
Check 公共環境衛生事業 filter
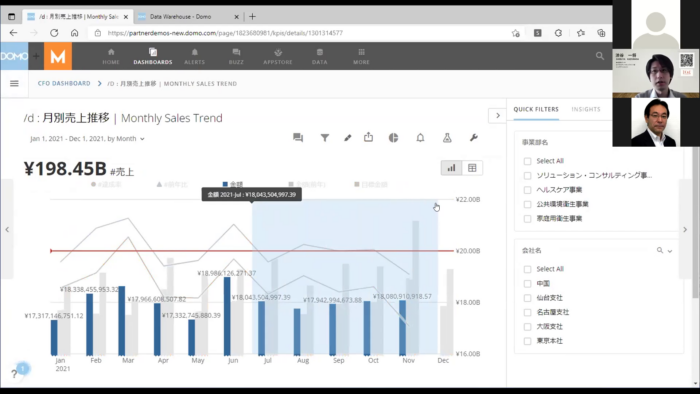coord(527,204)
